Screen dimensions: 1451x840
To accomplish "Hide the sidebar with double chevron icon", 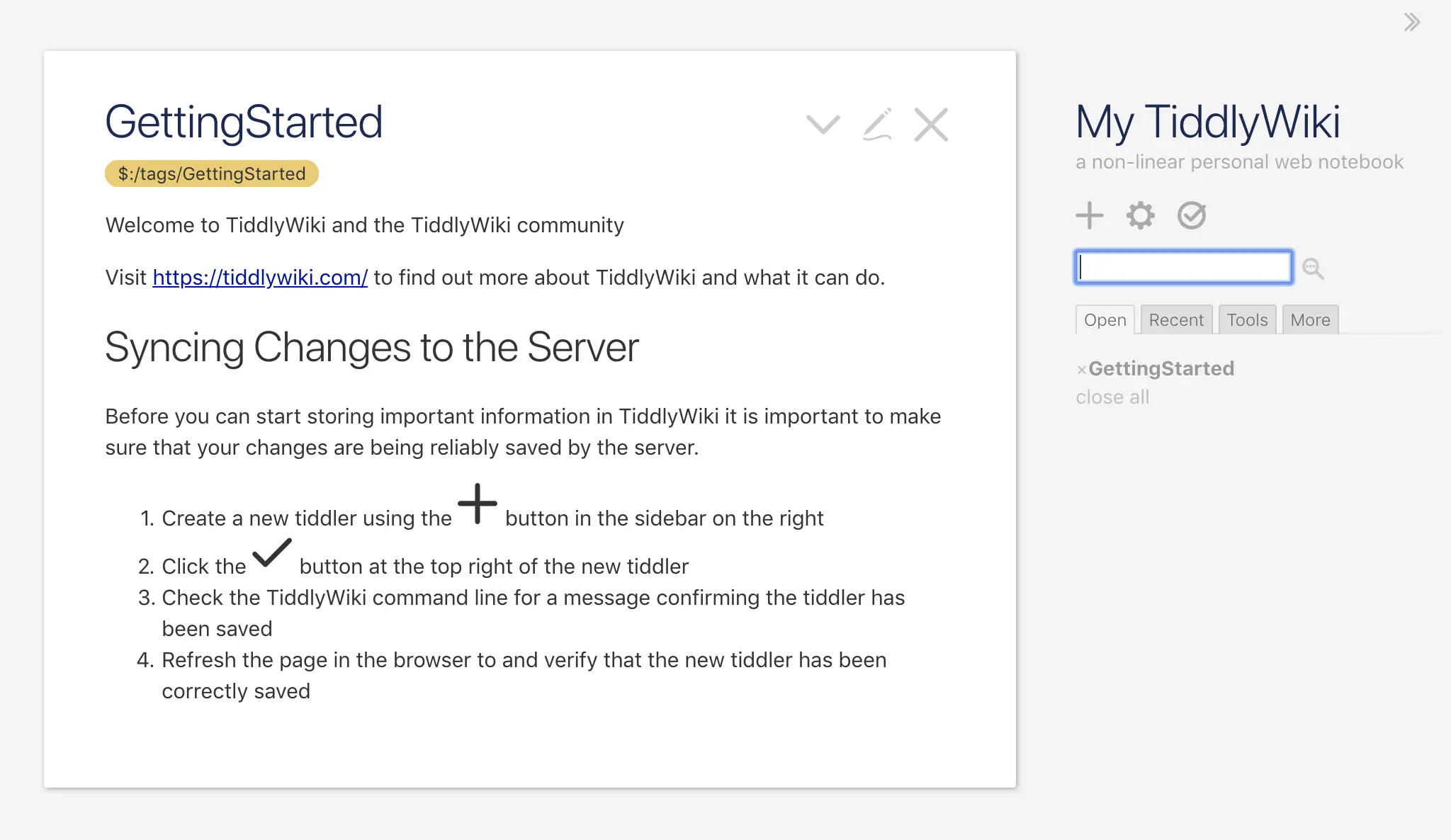I will point(1411,23).
